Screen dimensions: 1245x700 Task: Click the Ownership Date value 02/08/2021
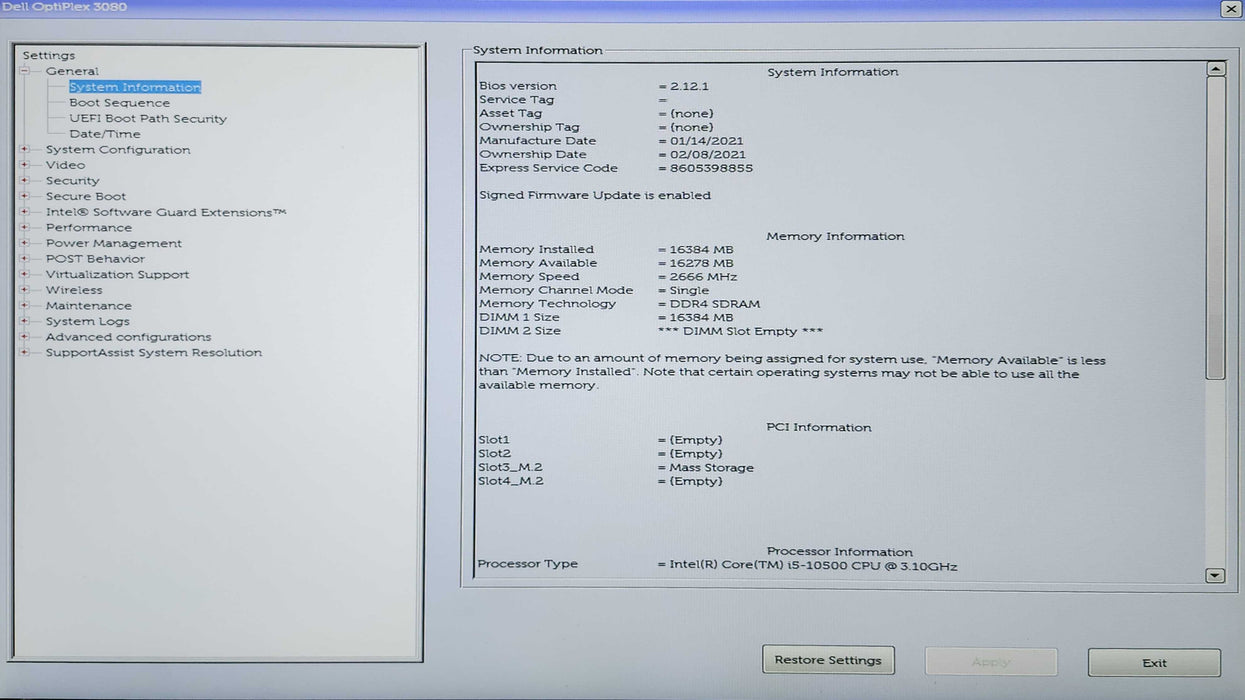[706, 155]
